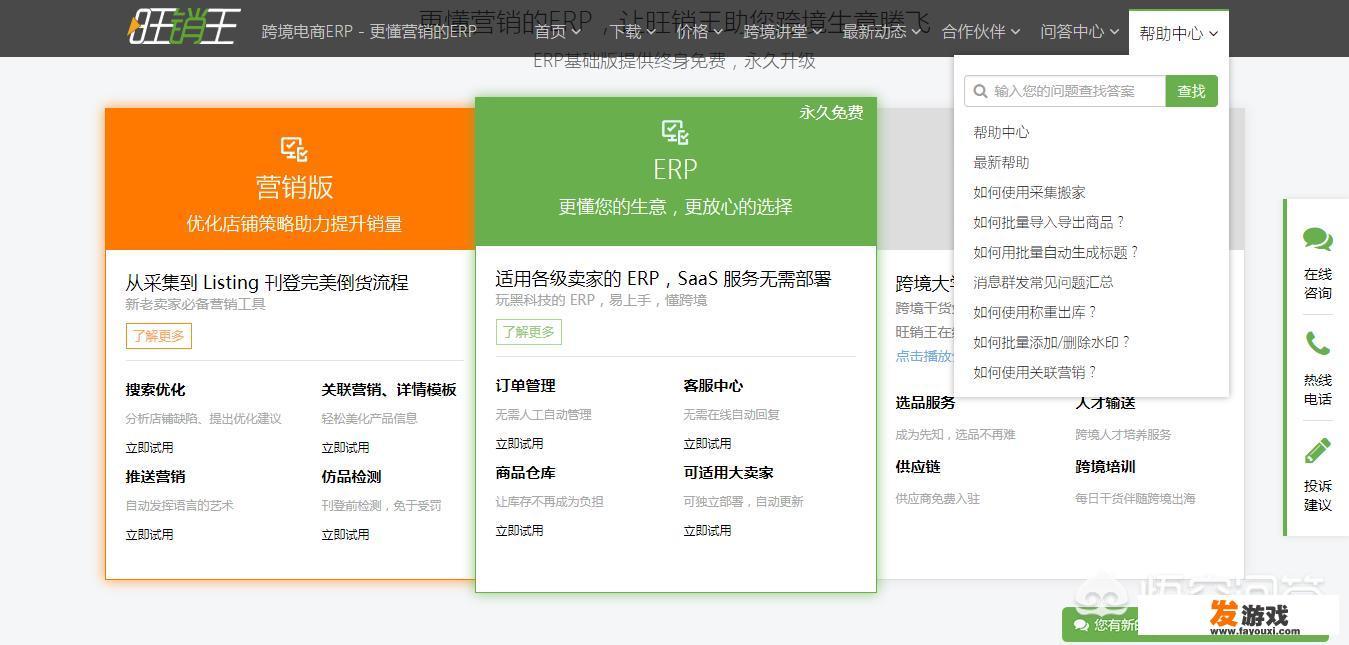Select 最新帮助 in help menu
This screenshot has width=1349, height=645.
tap(1001, 162)
